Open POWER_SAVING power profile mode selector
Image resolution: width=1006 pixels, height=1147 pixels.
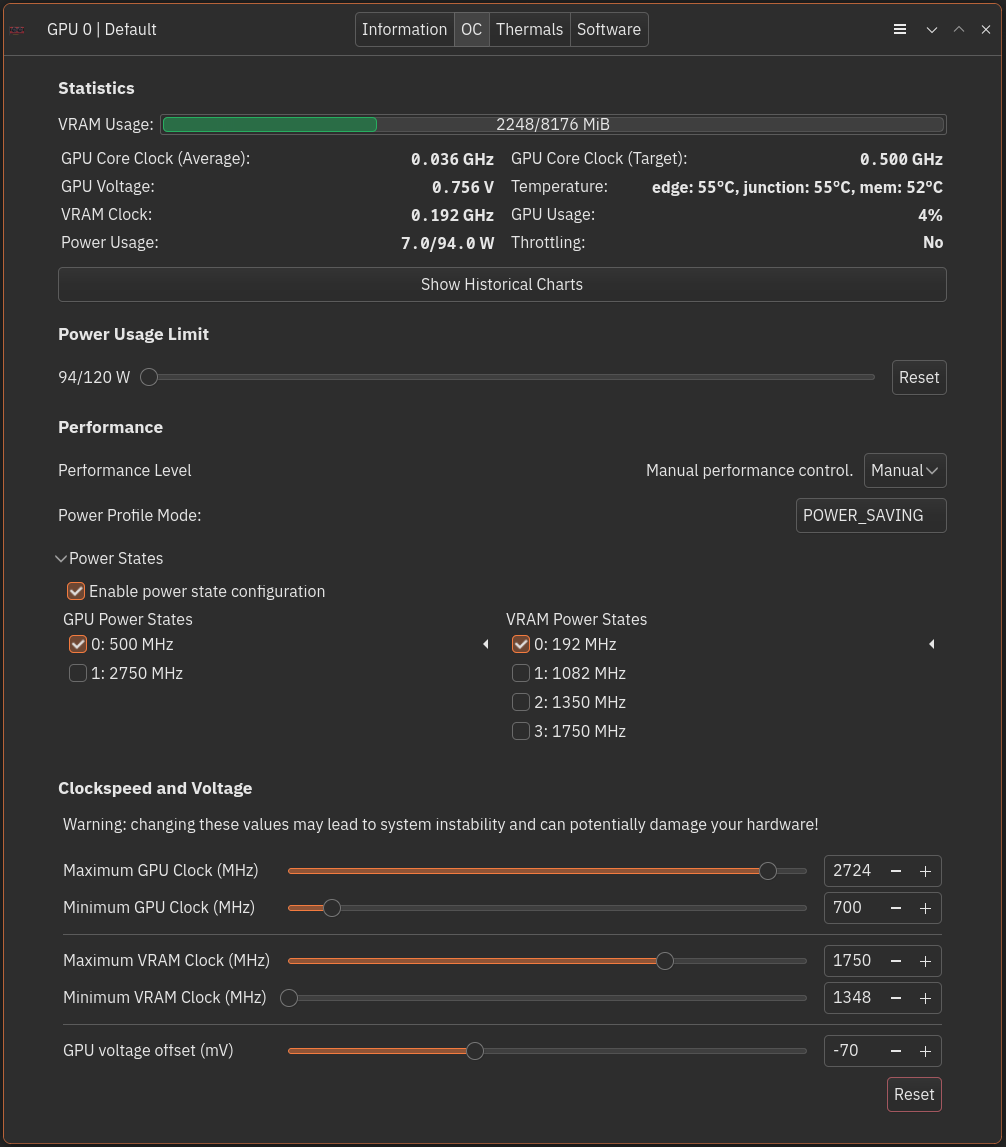[x=870, y=516]
